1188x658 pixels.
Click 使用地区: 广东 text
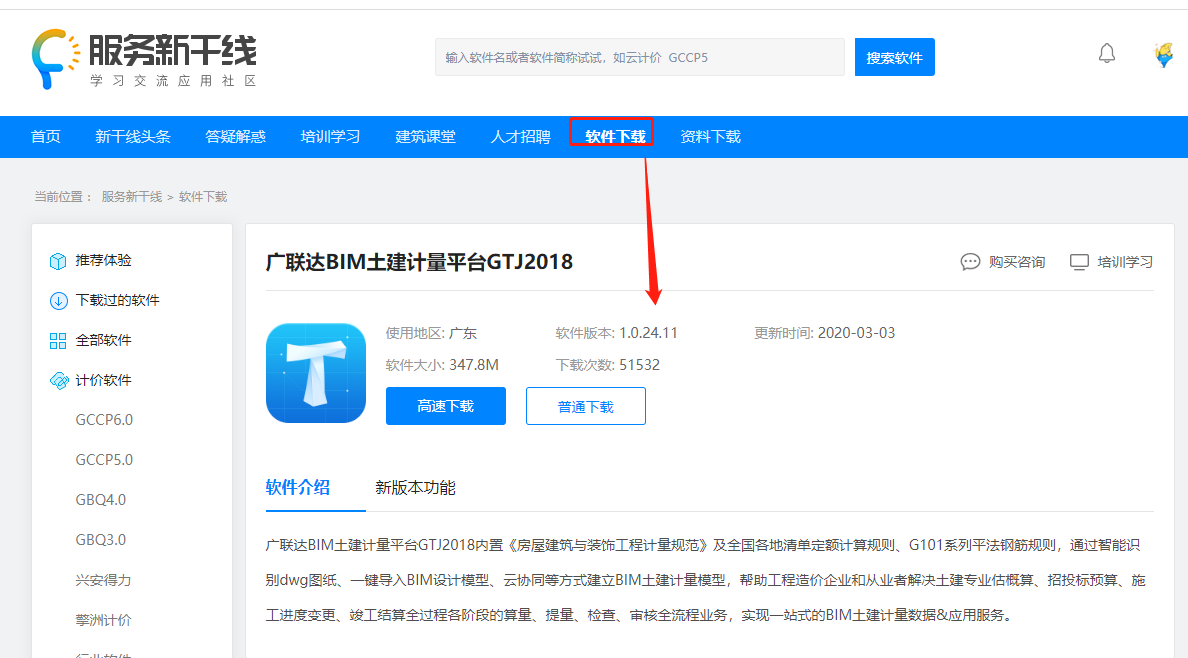pyautogui.click(x=431, y=333)
